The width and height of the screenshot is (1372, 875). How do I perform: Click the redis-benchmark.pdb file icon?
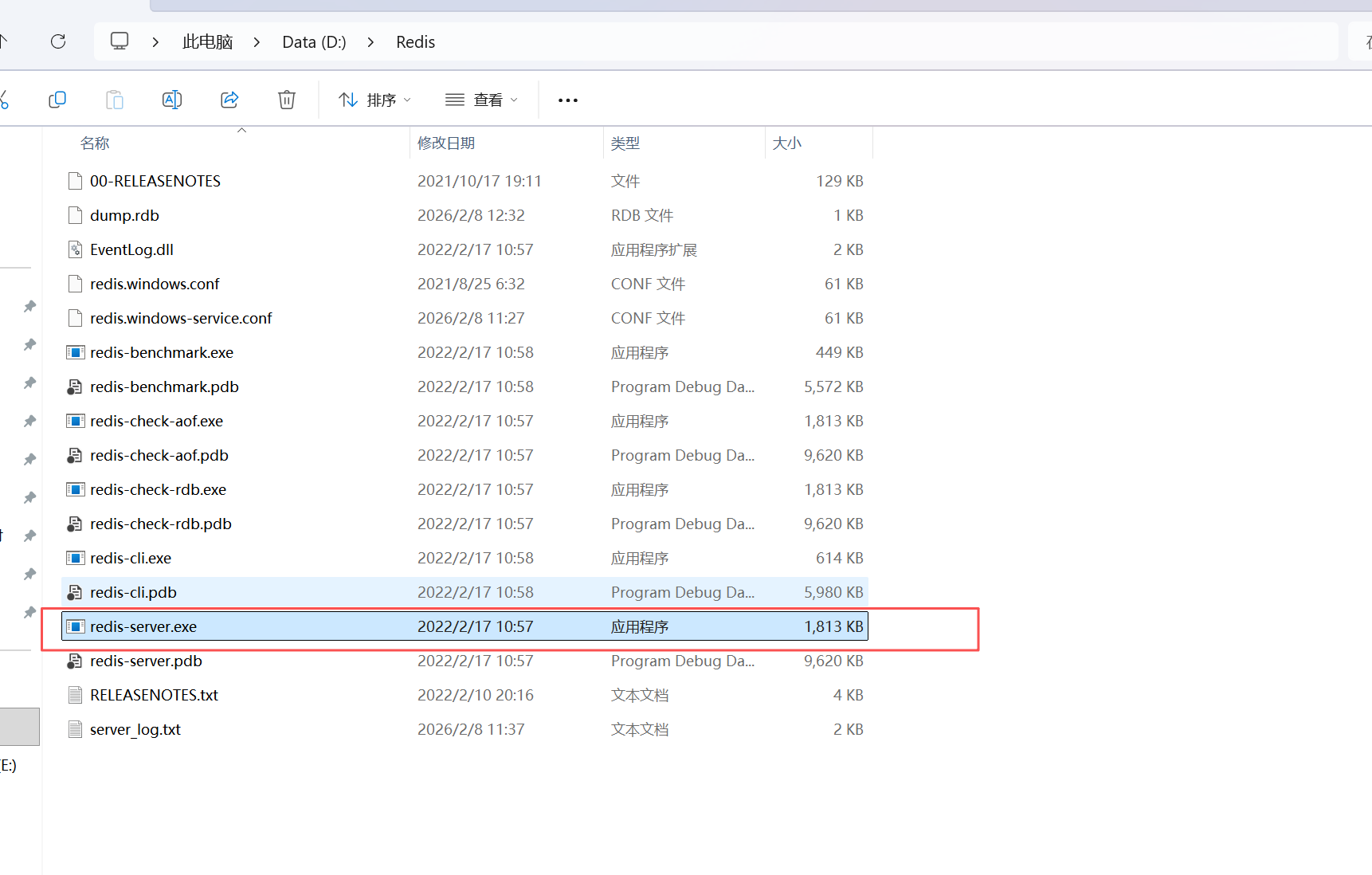[x=75, y=386]
